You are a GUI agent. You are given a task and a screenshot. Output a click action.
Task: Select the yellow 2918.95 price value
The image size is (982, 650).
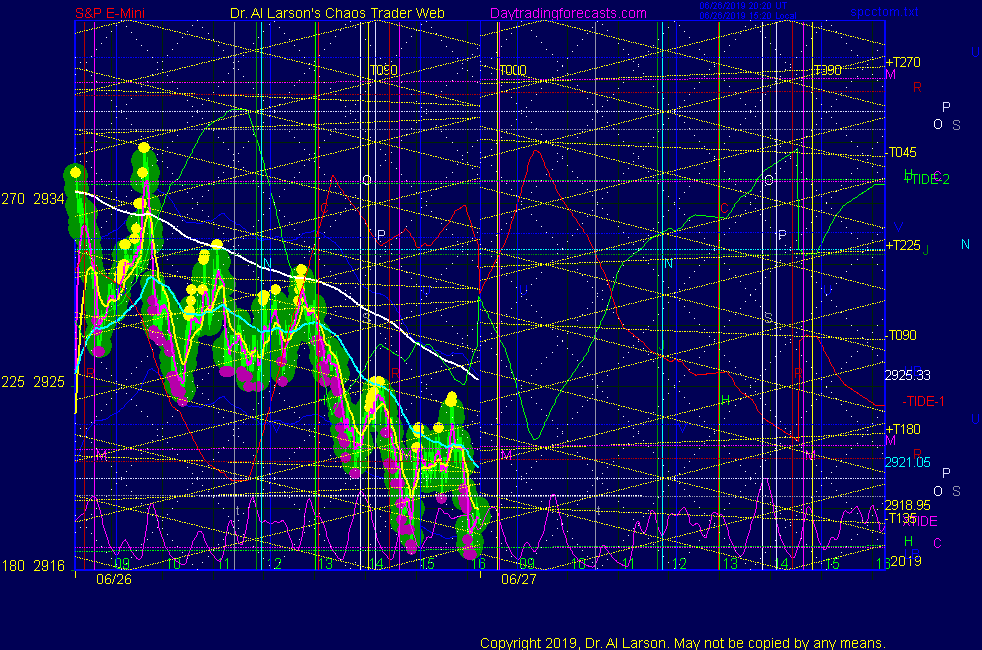pos(907,505)
